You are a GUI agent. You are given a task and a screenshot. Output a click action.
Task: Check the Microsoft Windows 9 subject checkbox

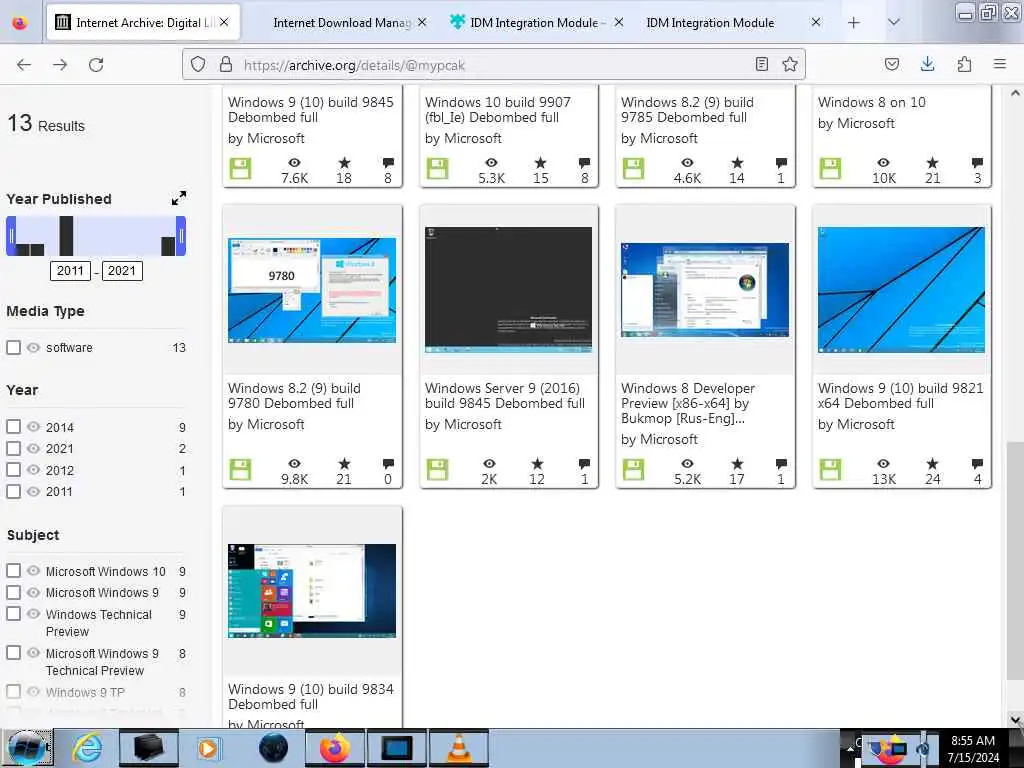(x=14, y=592)
